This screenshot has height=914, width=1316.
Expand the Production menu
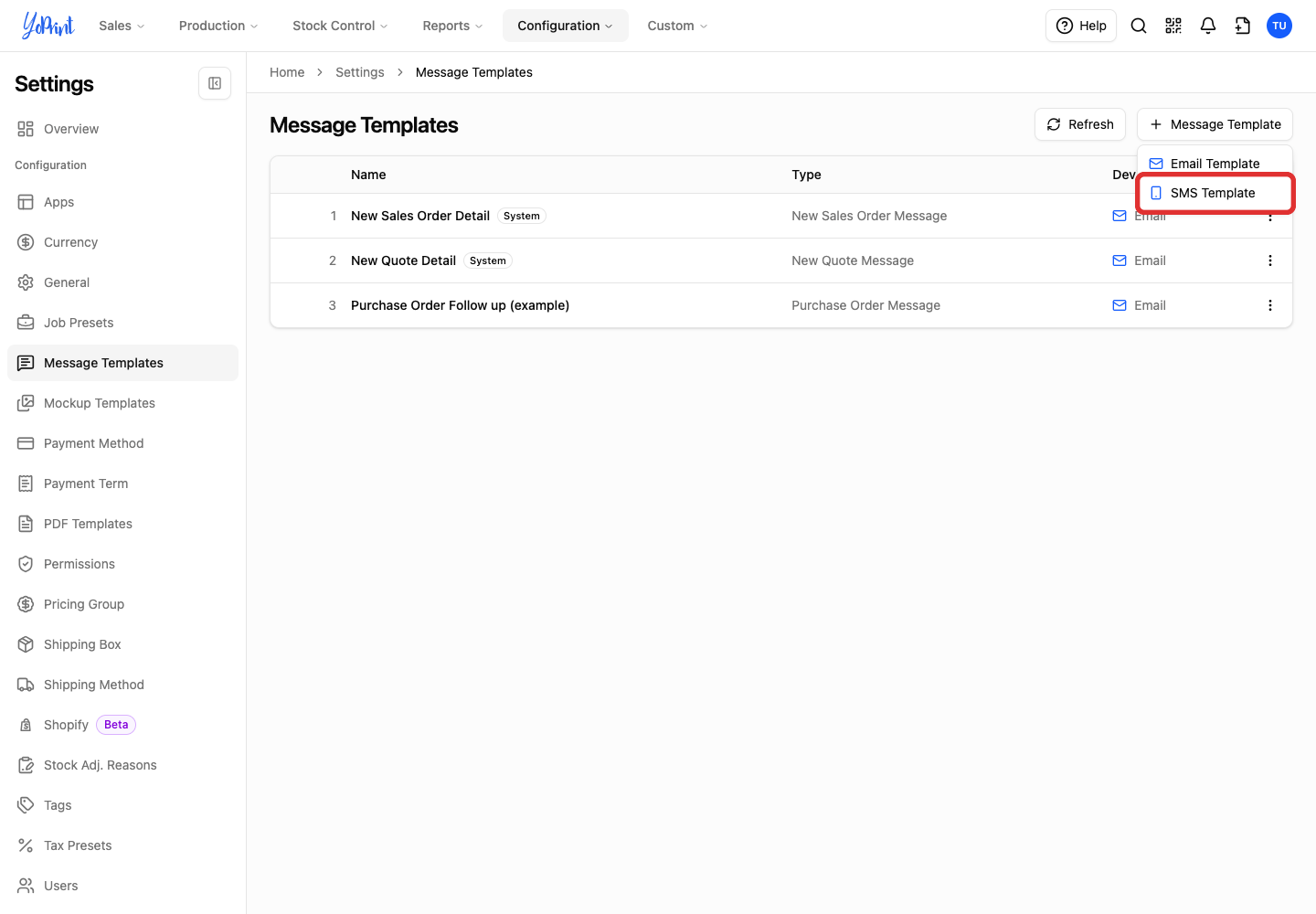[218, 26]
